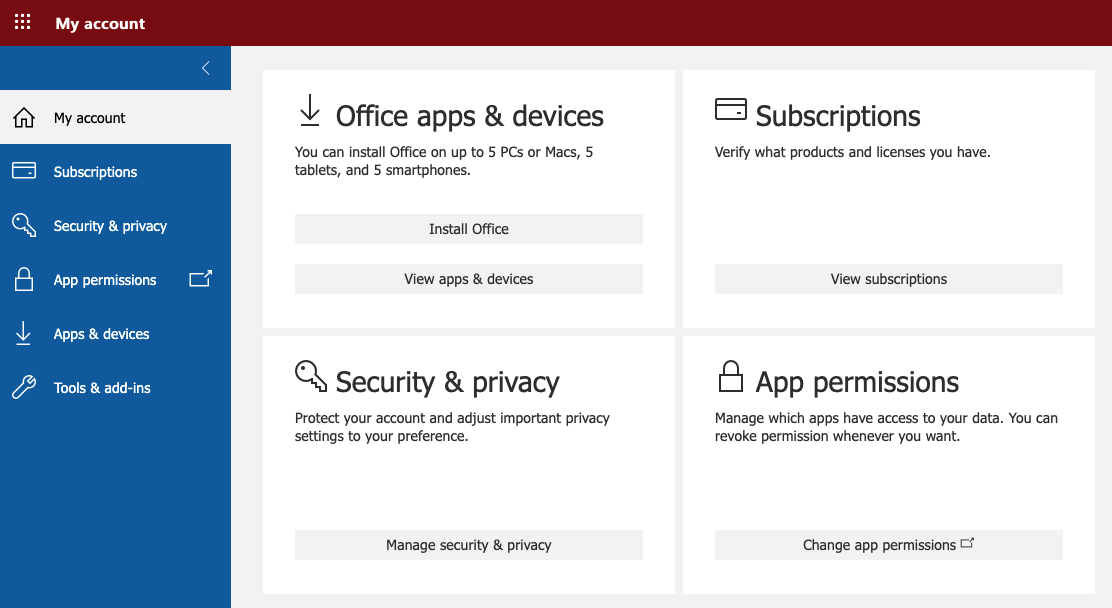Click the lock icon beside App permissions
The width and height of the screenshot is (1112, 608).
click(24, 279)
